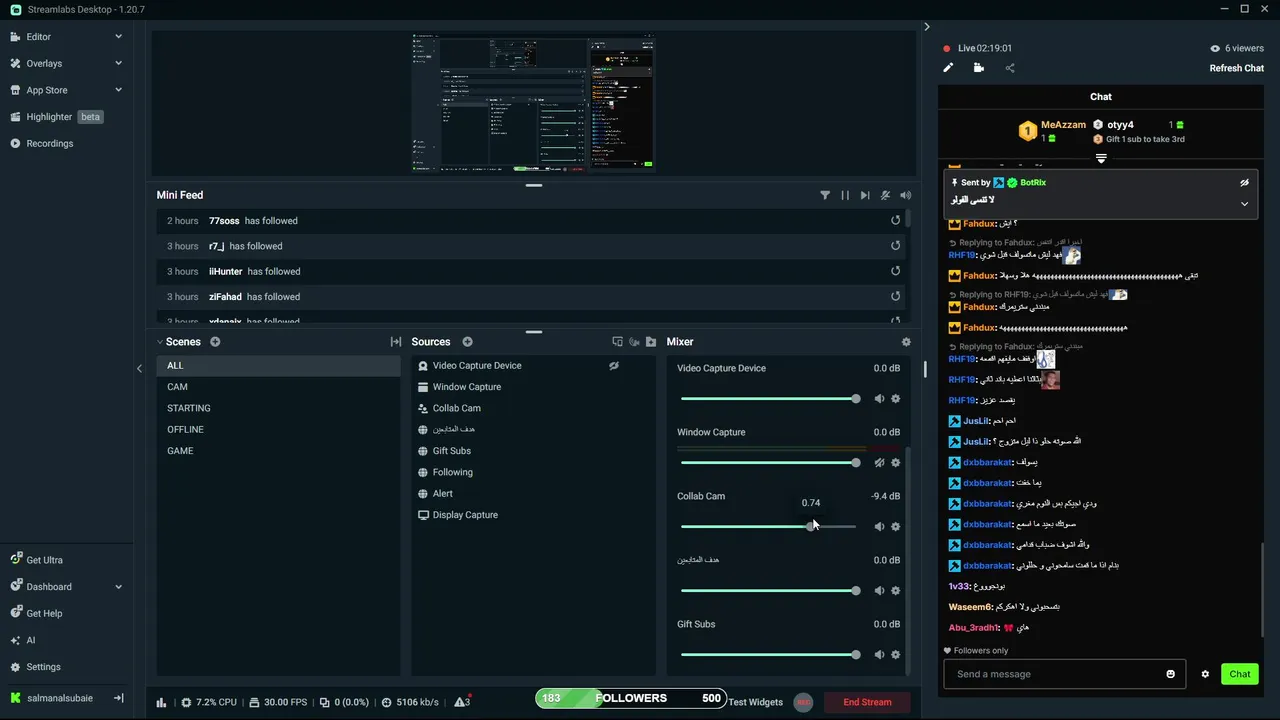Pause the Mini Feed alert queue

tap(845, 195)
